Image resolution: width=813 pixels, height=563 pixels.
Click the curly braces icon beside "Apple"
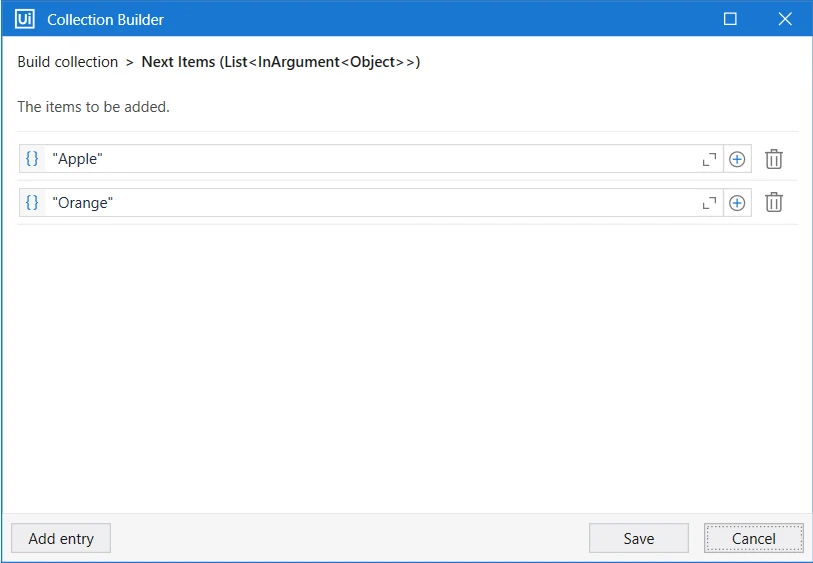(32, 159)
